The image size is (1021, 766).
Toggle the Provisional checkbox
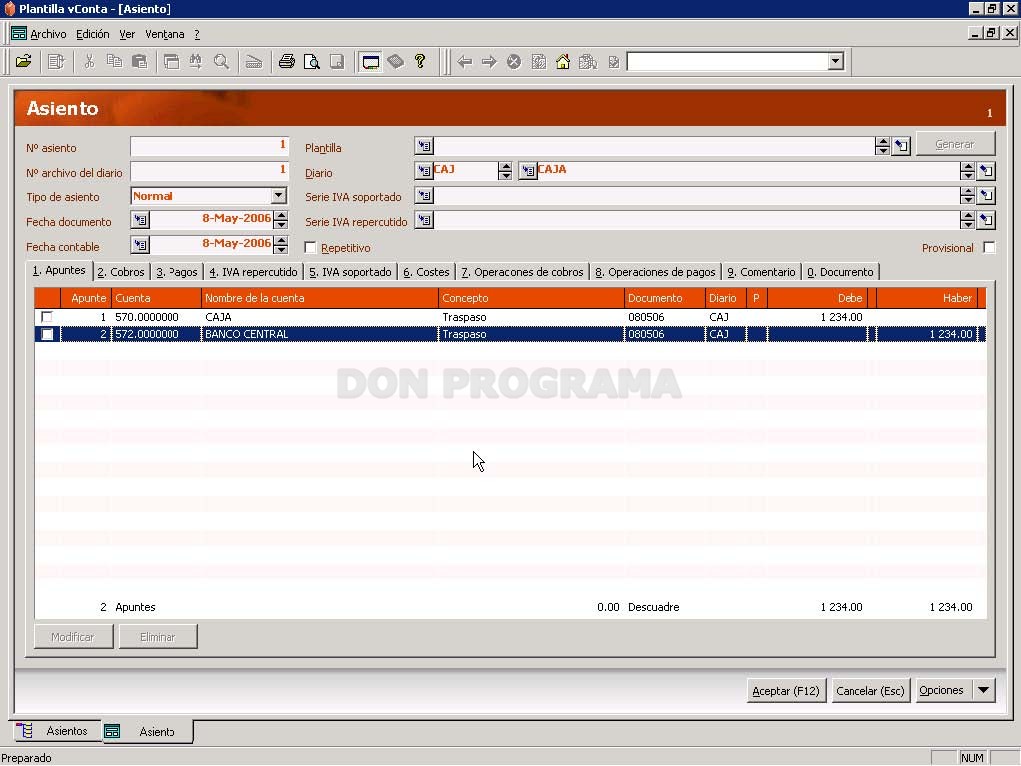pyautogui.click(x=988, y=248)
